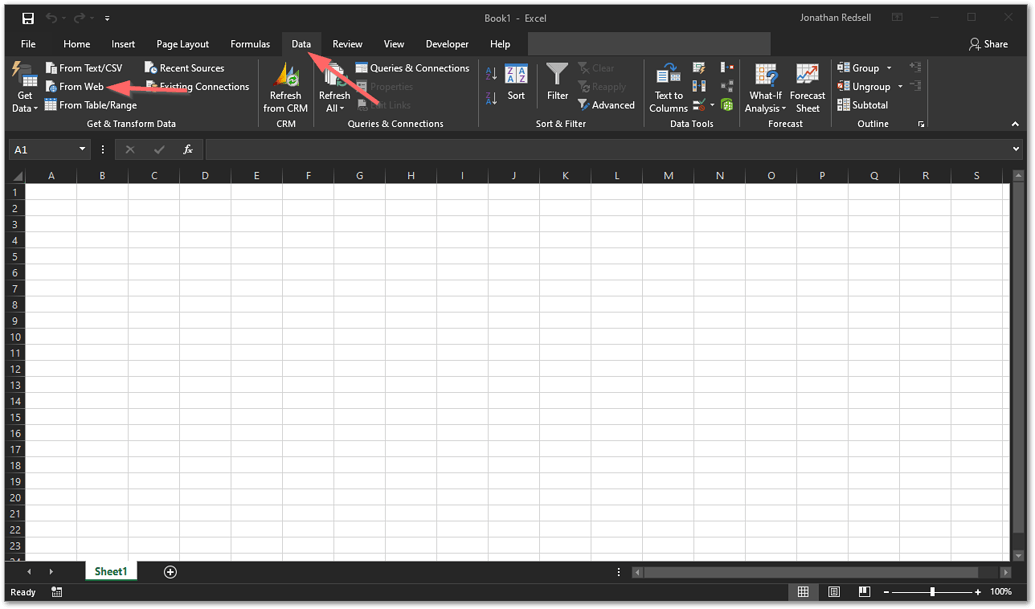The height and width of the screenshot is (609, 1035).
Task: Toggle the Filter on selected data
Action: click(x=556, y=83)
